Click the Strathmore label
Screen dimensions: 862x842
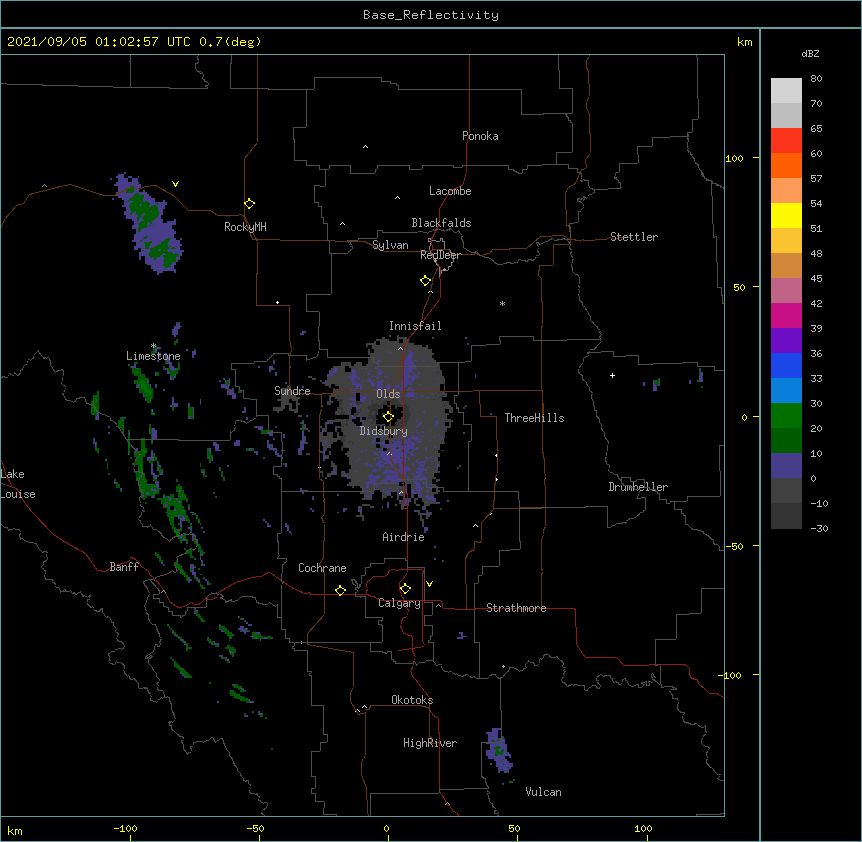pos(516,608)
